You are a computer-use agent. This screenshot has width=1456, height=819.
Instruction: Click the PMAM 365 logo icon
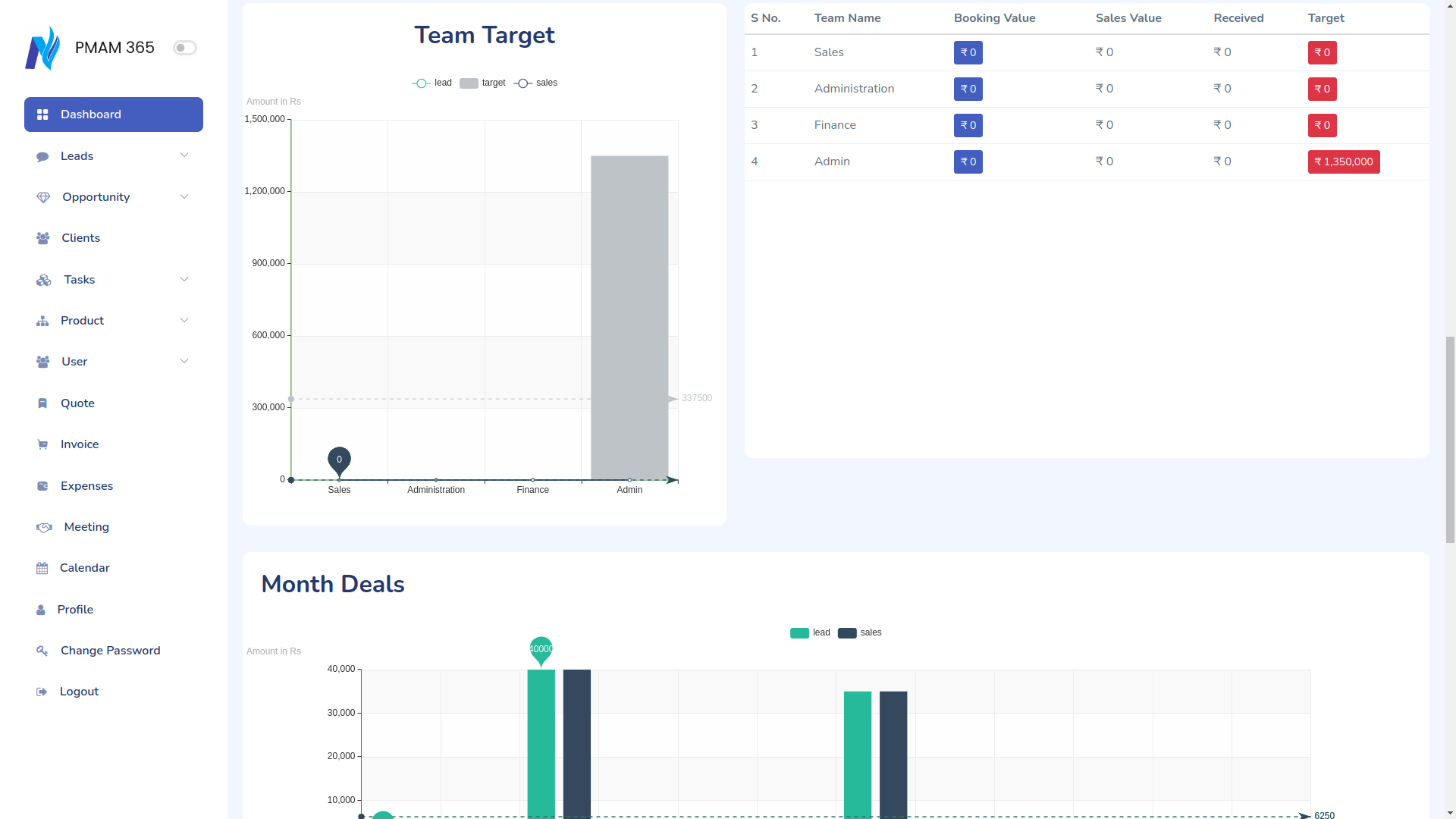42,48
